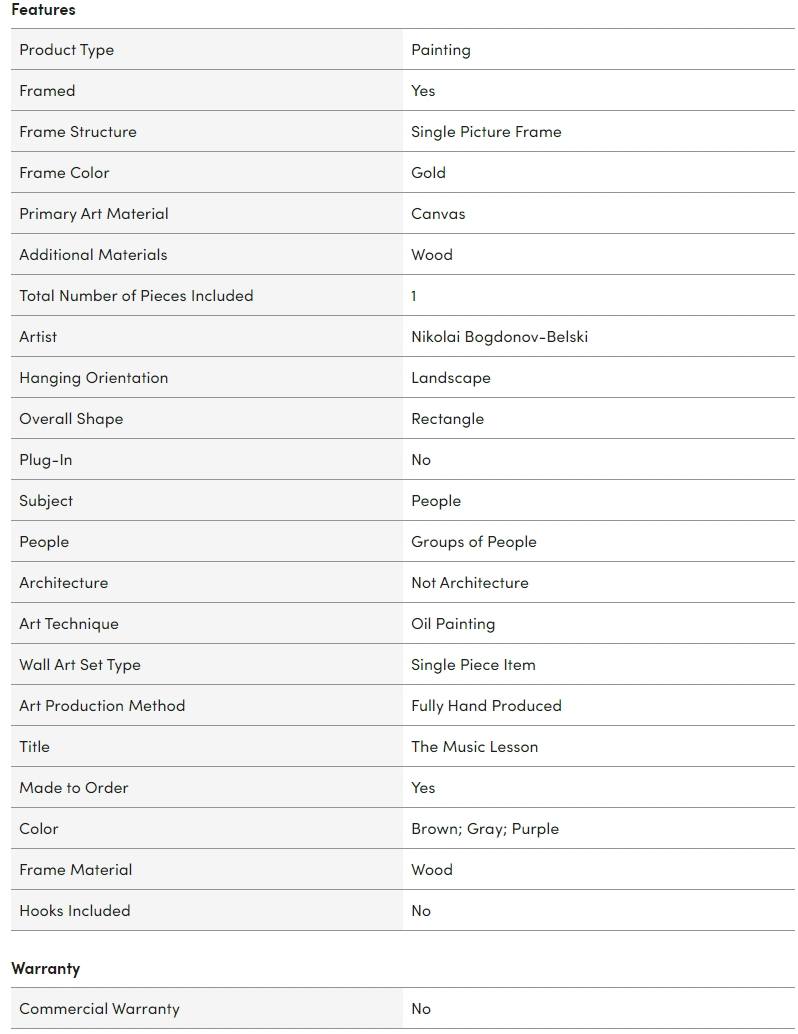
Task: Click the Warranty section heading
Action: pyautogui.click(x=45, y=968)
